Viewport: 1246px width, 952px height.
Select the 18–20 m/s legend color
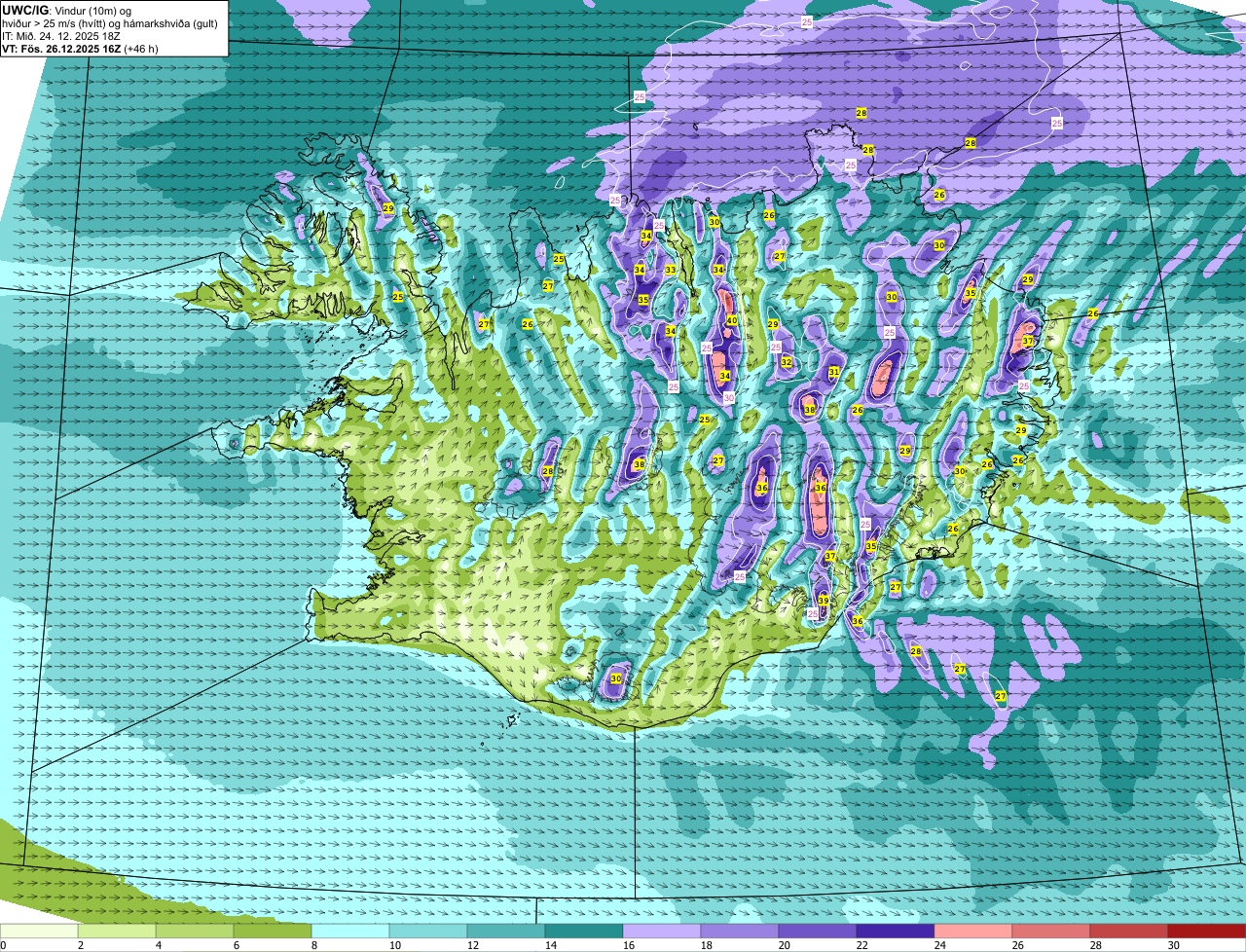740,931
